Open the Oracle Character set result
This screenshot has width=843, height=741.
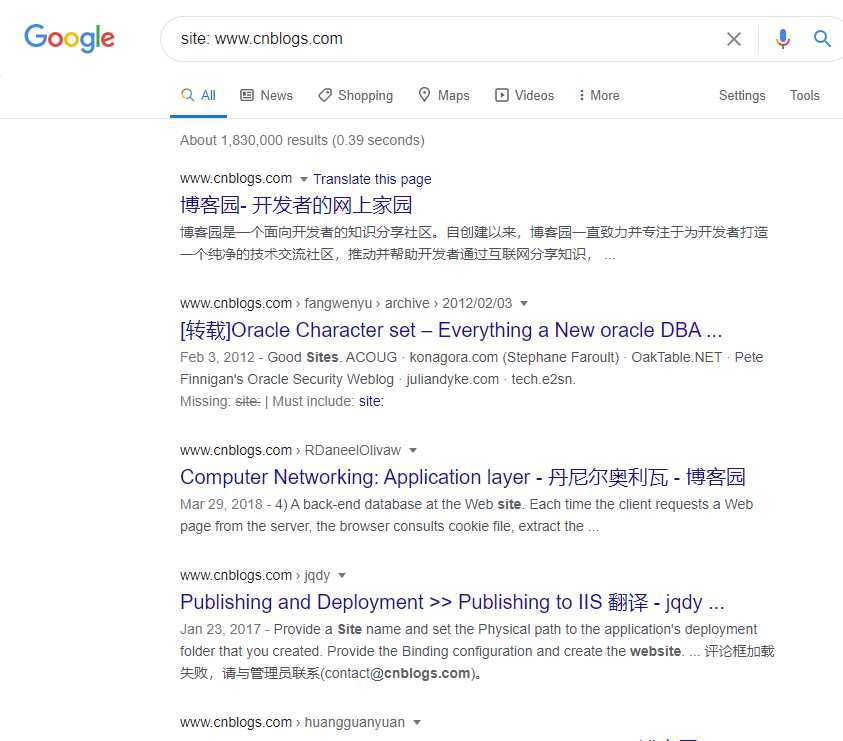tap(451, 330)
